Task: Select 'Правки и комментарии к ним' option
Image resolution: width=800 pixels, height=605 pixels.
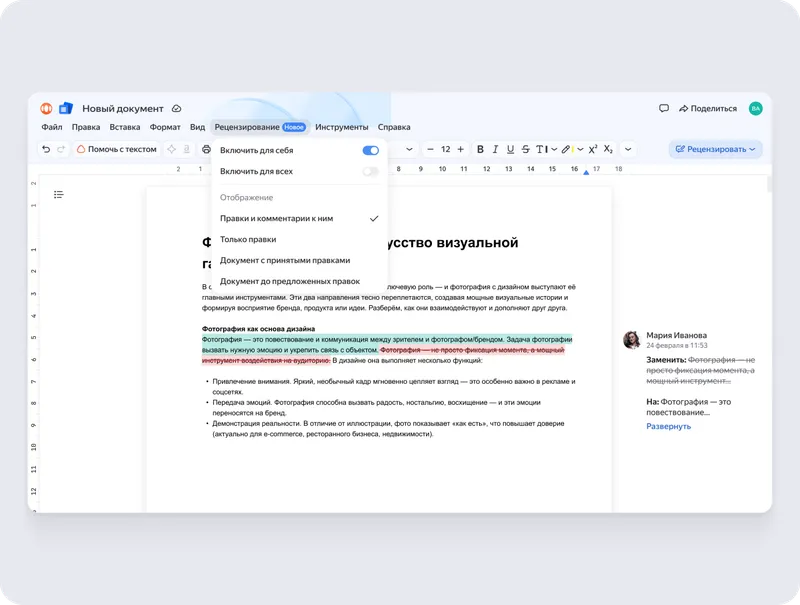Action: [x=299, y=218]
